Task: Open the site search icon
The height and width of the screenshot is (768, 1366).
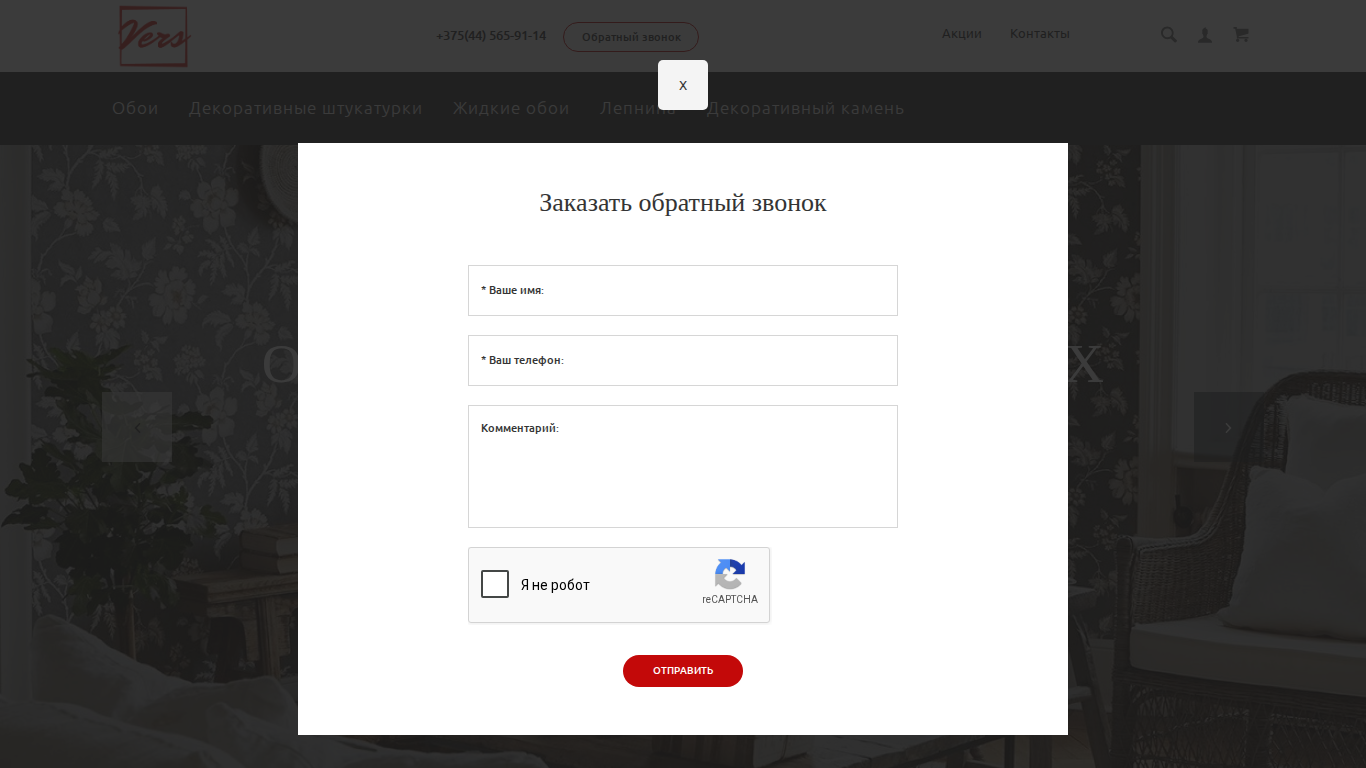Action: coord(1169,35)
